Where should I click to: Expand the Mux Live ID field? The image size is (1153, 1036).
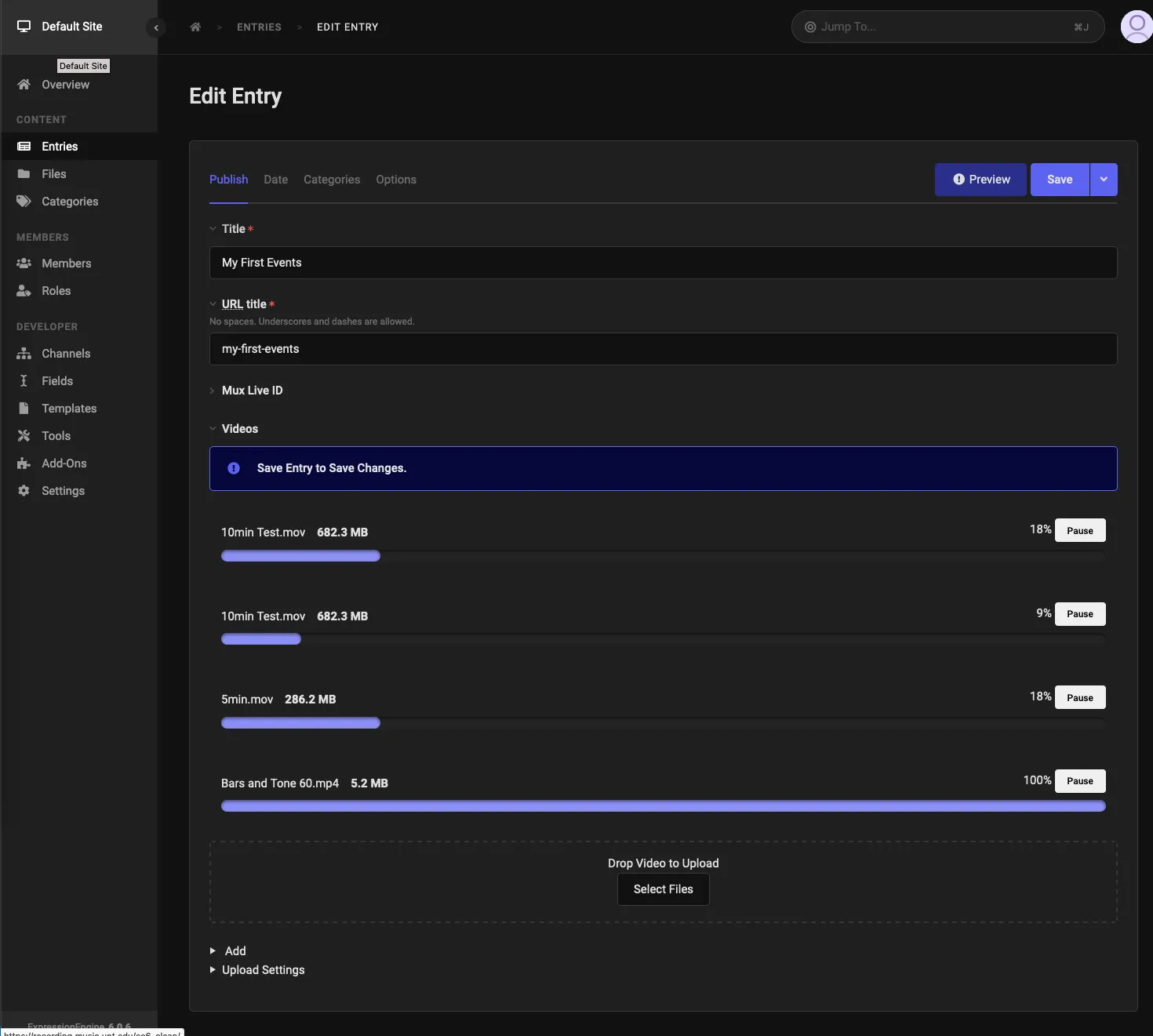pos(213,391)
